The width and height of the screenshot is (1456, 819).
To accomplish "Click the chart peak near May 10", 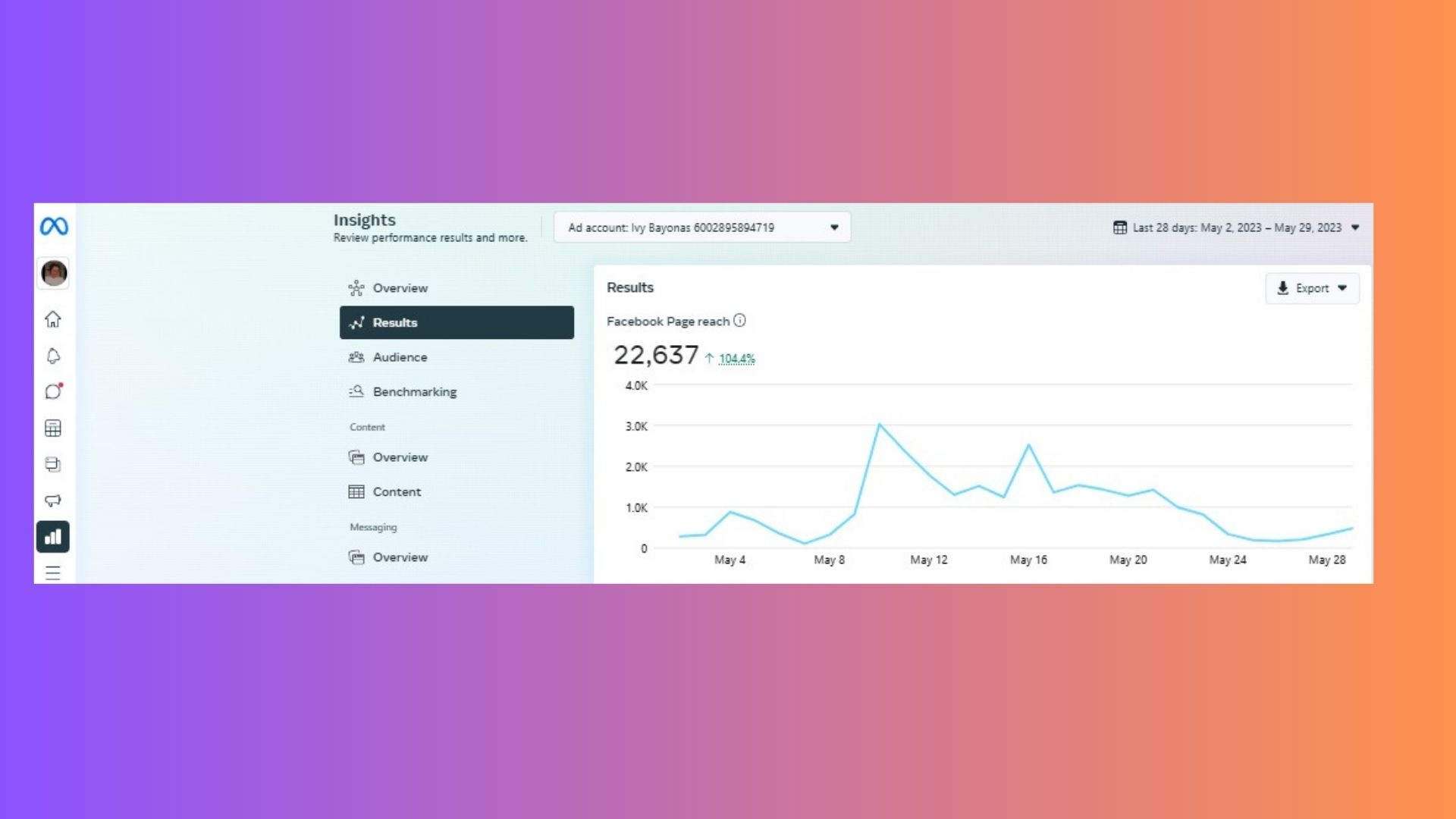I will click(x=879, y=425).
